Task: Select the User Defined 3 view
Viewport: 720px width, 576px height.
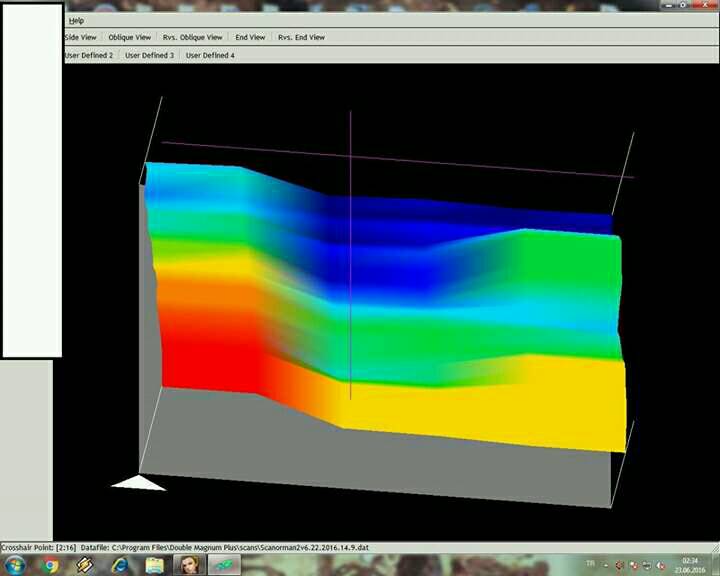Action: point(149,55)
